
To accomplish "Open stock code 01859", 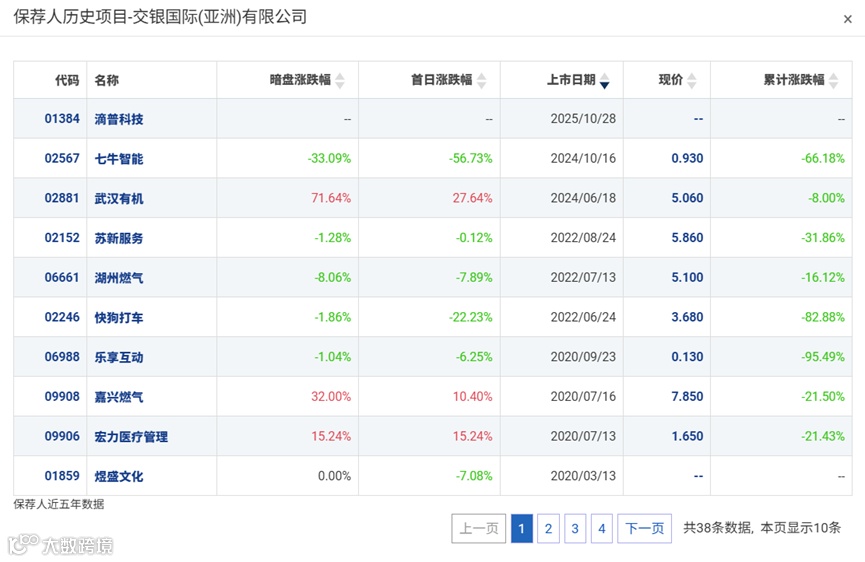I will [x=62, y=476].
